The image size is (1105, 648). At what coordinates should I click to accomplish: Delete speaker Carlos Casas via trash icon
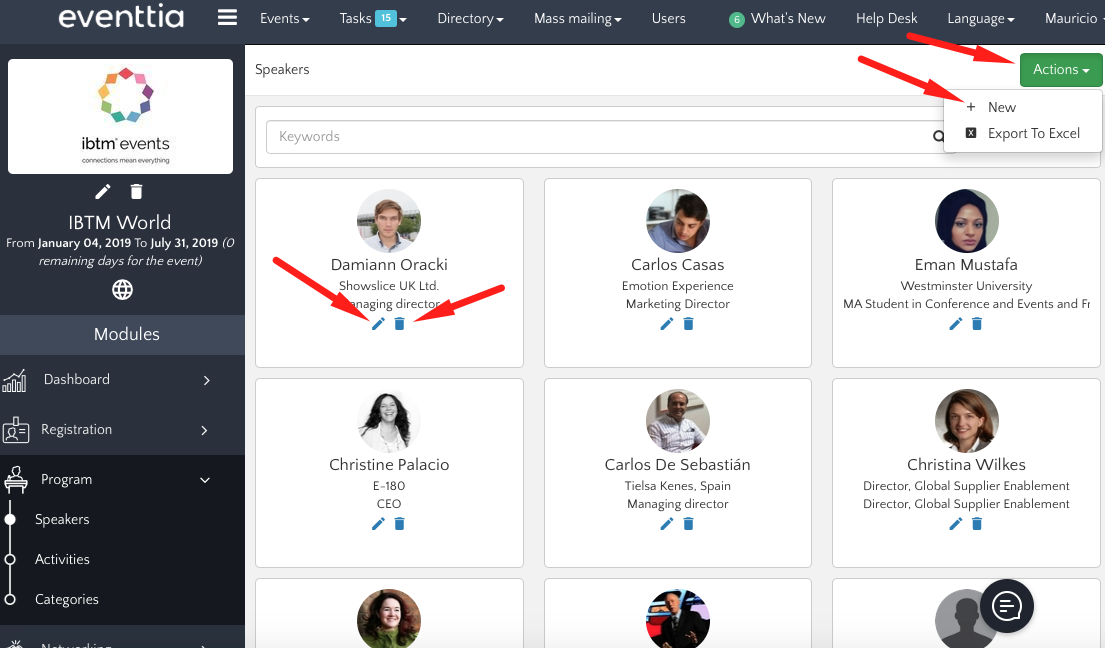click(x=688, y=324)
